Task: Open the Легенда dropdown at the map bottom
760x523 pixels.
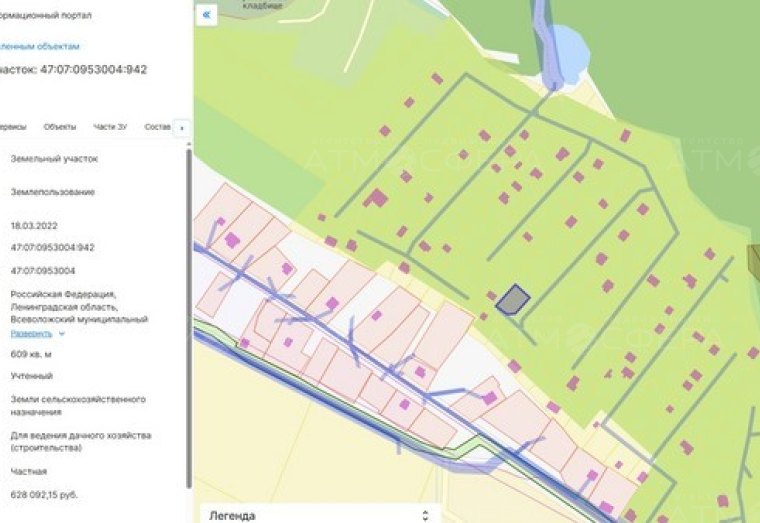Action: pyautogui.click(x=320, y=515)
